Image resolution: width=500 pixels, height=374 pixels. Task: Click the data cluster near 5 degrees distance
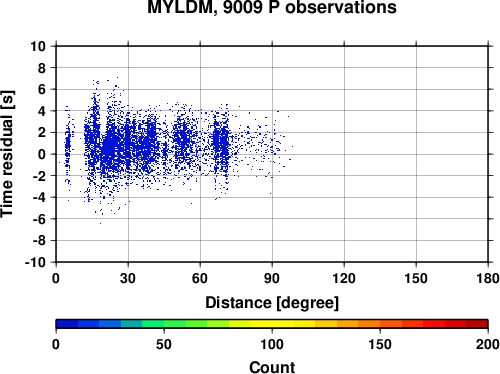pyautogui.click(x=68, y=147)
